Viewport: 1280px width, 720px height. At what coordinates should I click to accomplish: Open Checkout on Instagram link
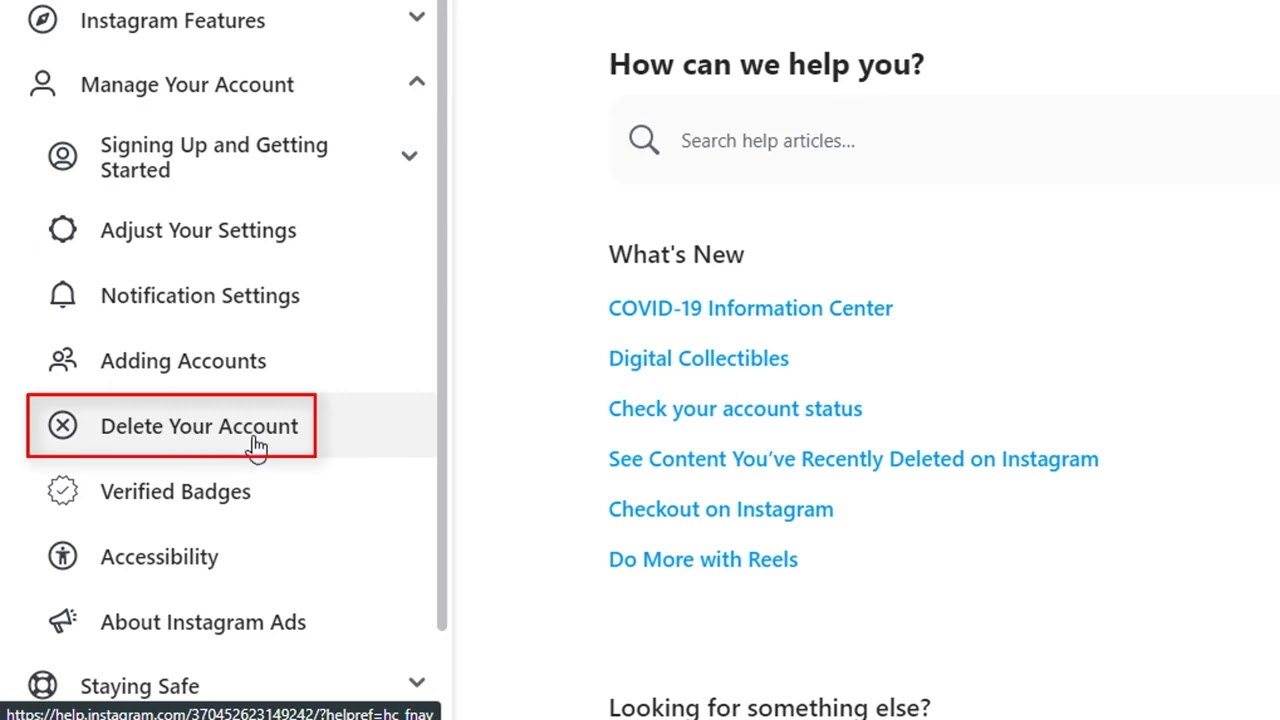[x=720, y=509]
